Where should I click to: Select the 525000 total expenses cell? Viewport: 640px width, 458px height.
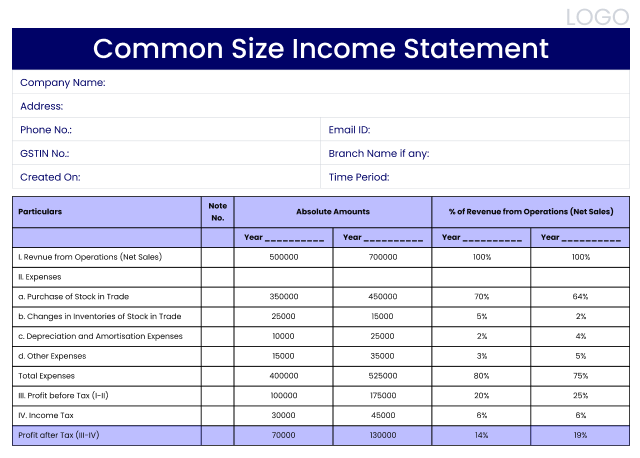point(382,376)
